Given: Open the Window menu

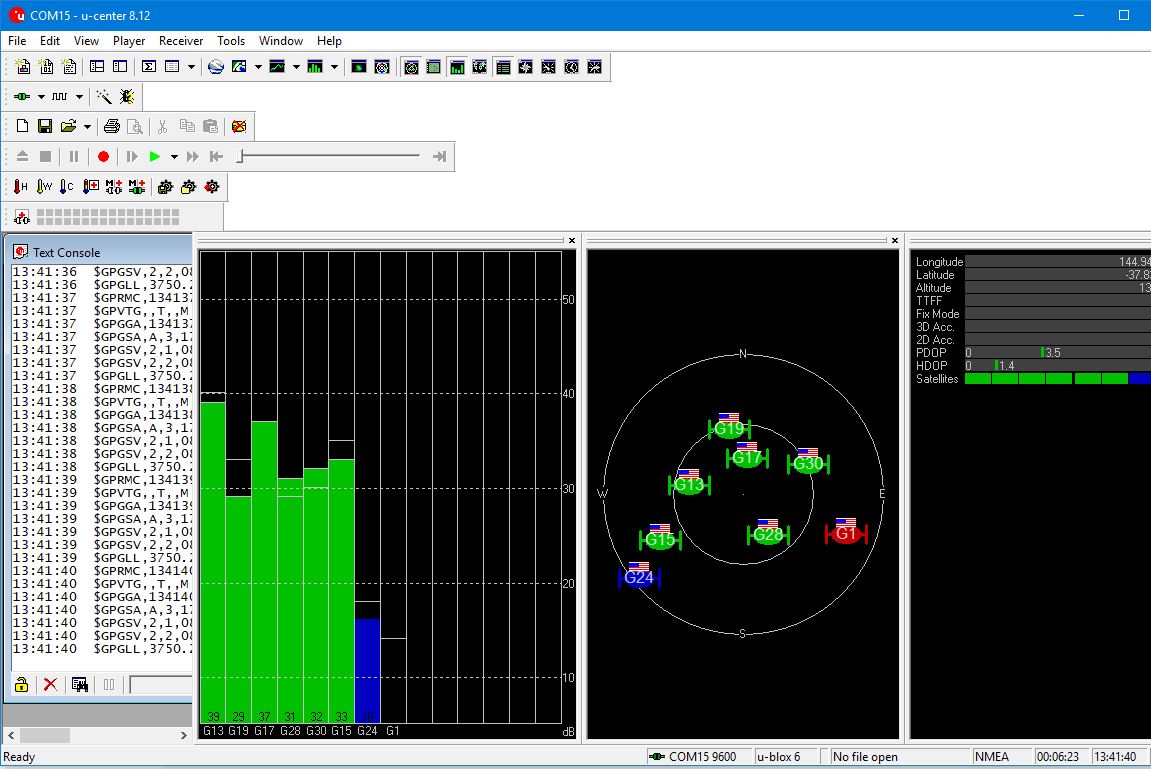Looking at the screenshot, I should click(280, 40).
